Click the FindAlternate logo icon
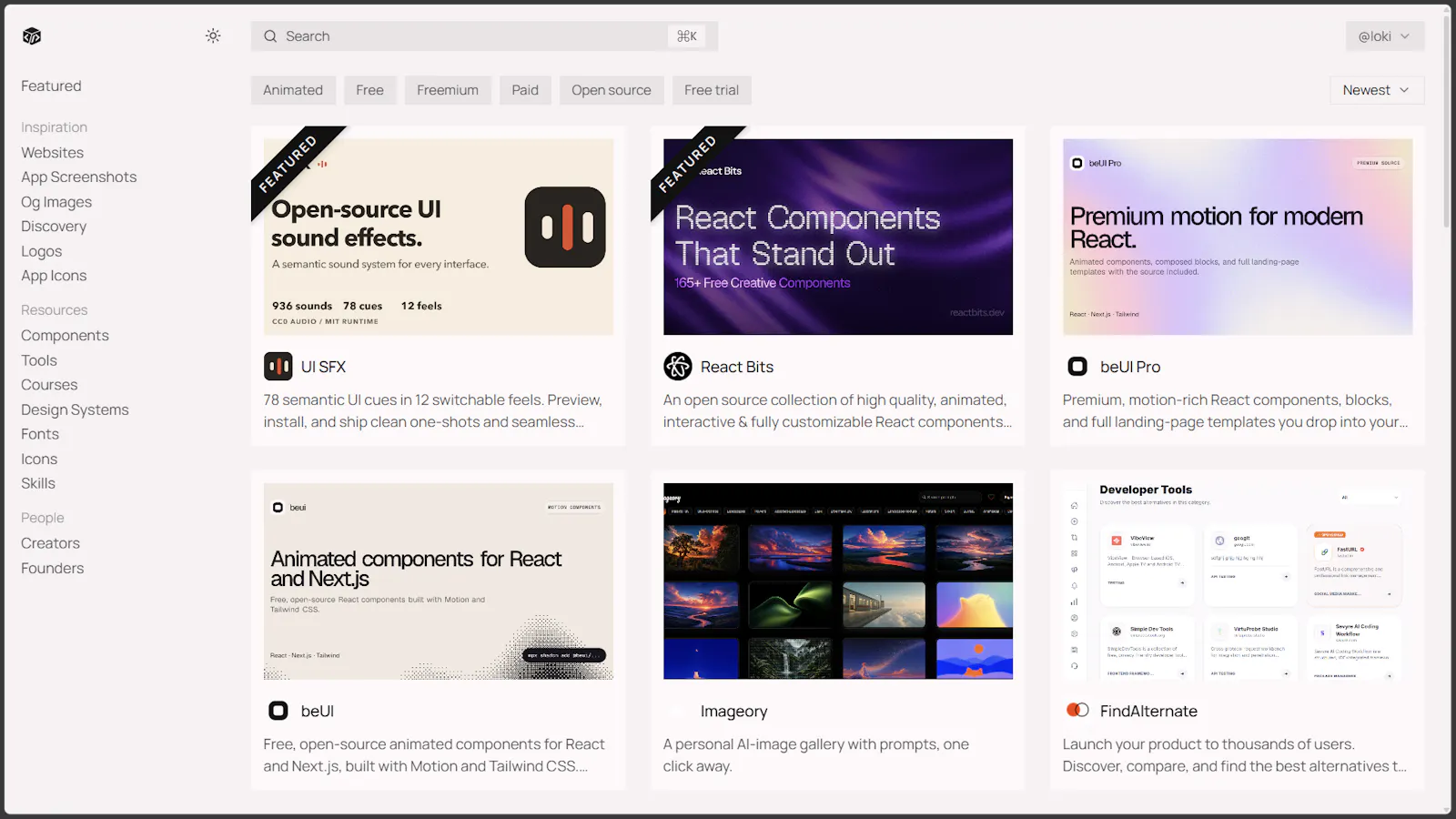The image size is (1456, 819). click(1077, 711)
